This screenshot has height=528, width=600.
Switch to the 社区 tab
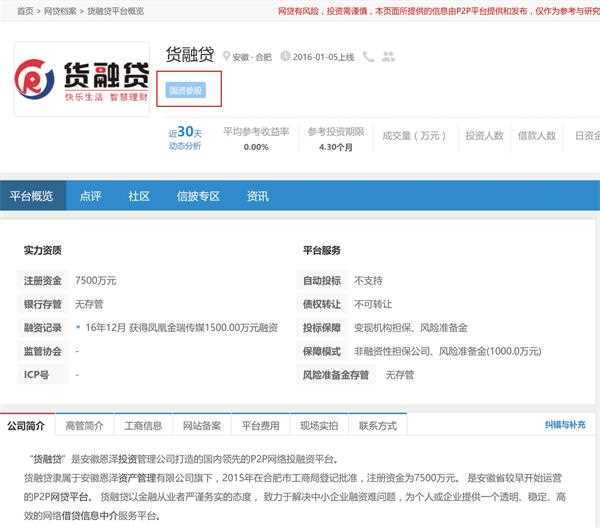pos(139,196)
